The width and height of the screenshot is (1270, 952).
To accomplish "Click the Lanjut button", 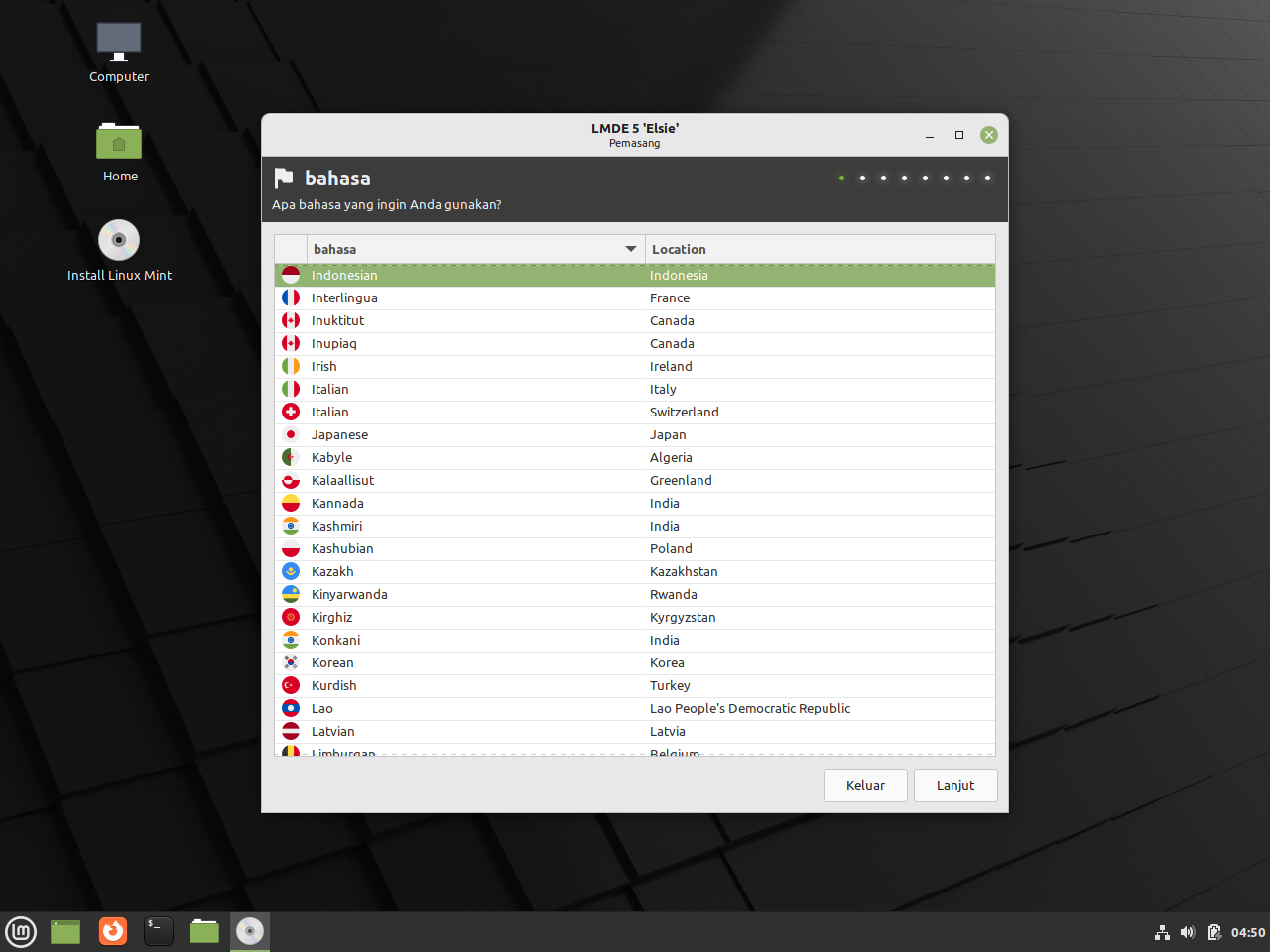I will click(955, 785).
